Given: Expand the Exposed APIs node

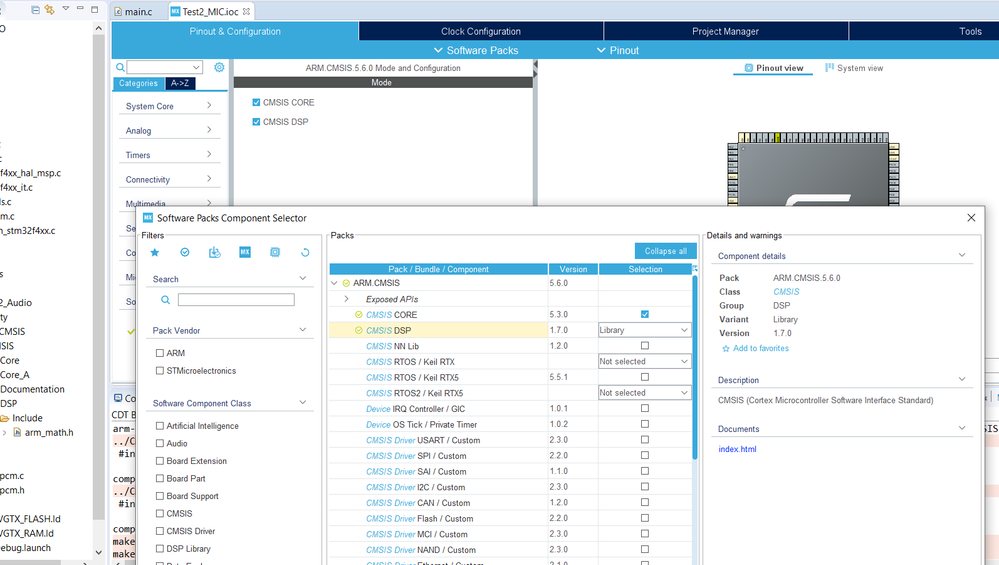Looking at the screenshot, I should tap(347, 299).
